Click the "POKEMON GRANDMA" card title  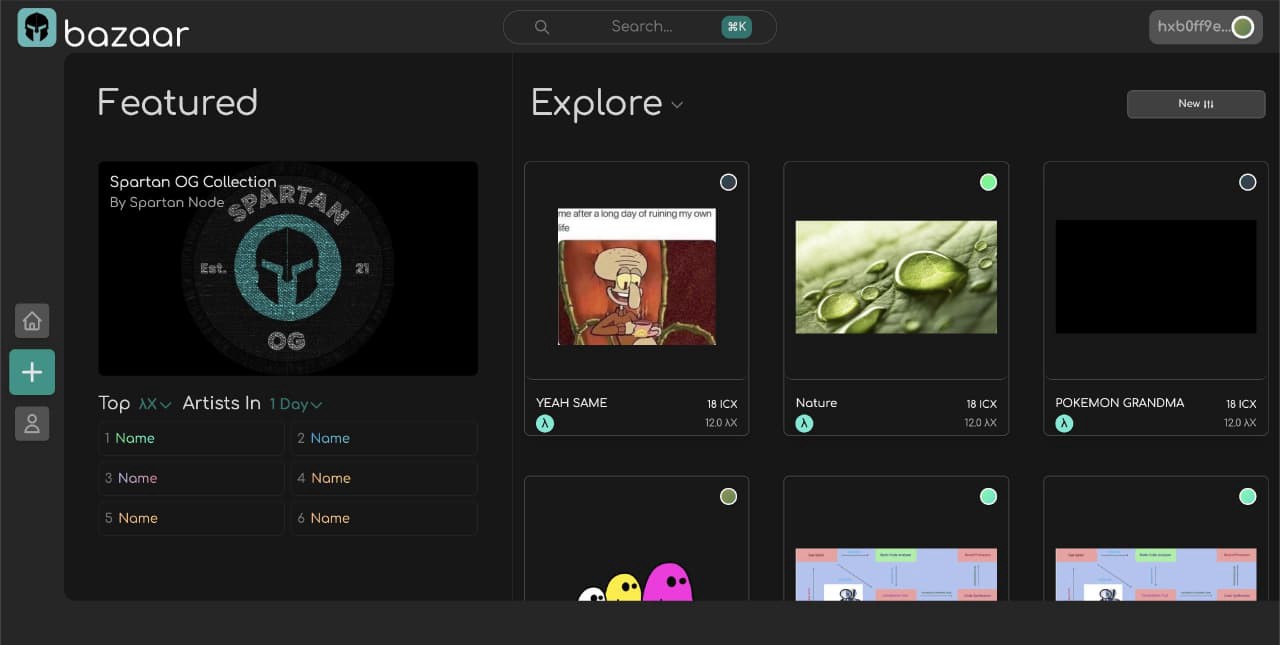(1119, 403)
